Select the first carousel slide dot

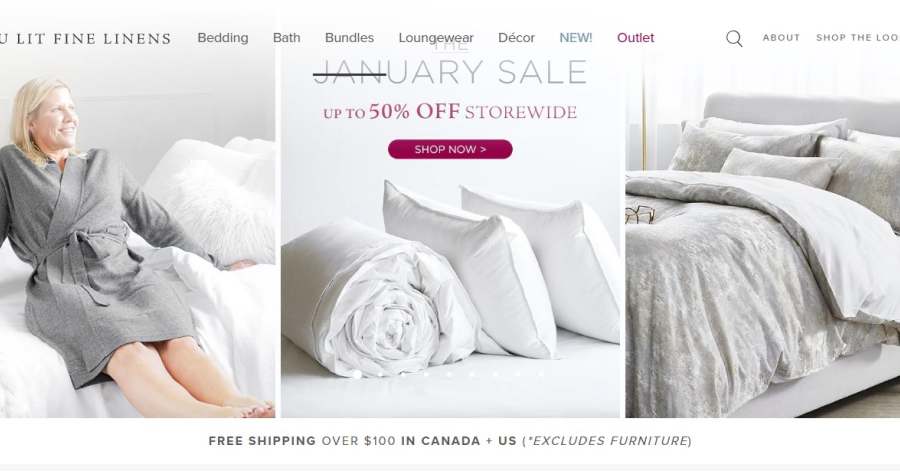[358, 374]
